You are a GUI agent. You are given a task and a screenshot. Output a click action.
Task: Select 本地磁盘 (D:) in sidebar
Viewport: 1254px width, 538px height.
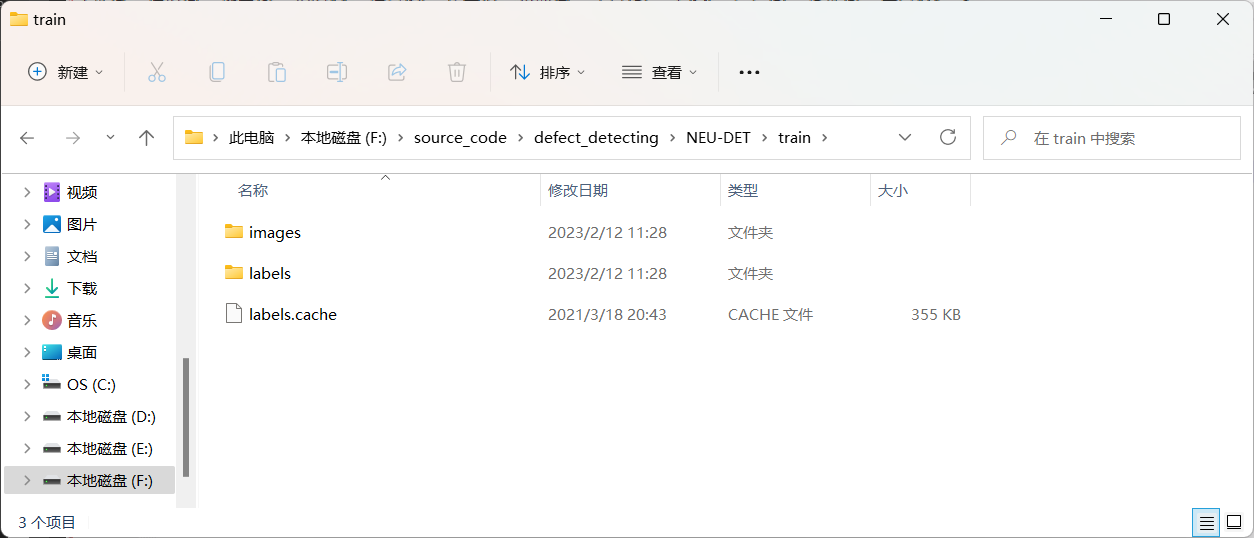111,416
